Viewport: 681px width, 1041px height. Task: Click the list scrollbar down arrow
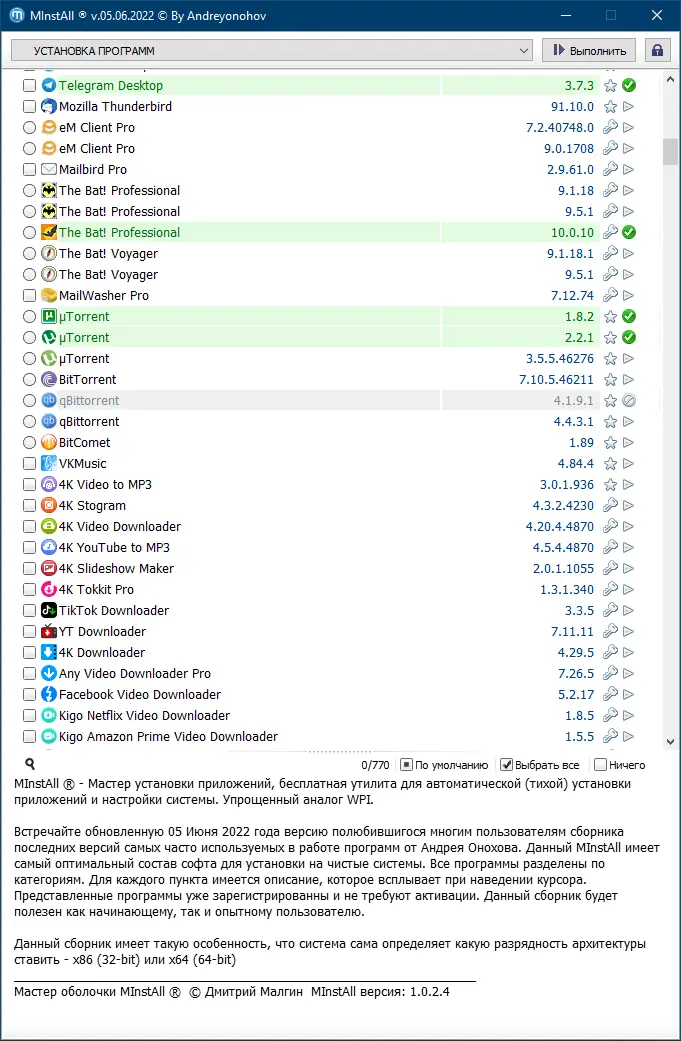670,742
